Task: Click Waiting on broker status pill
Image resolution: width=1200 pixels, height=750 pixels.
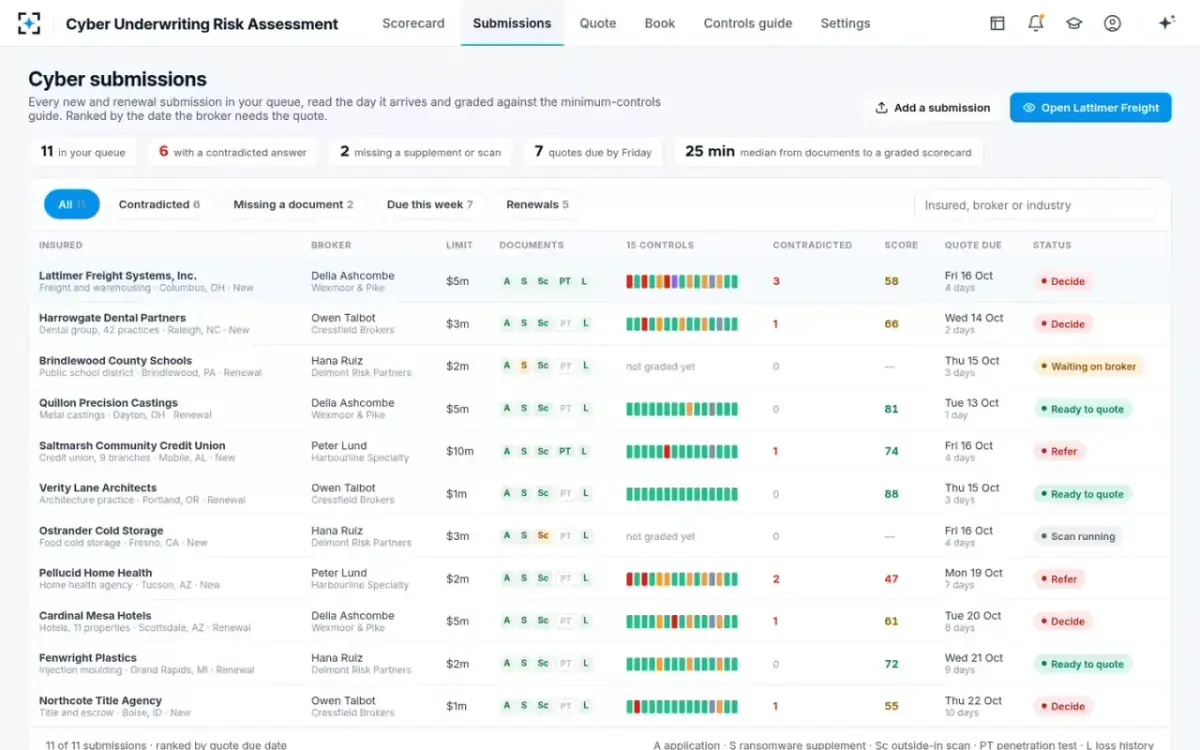Action: [x=1088, y=367]
